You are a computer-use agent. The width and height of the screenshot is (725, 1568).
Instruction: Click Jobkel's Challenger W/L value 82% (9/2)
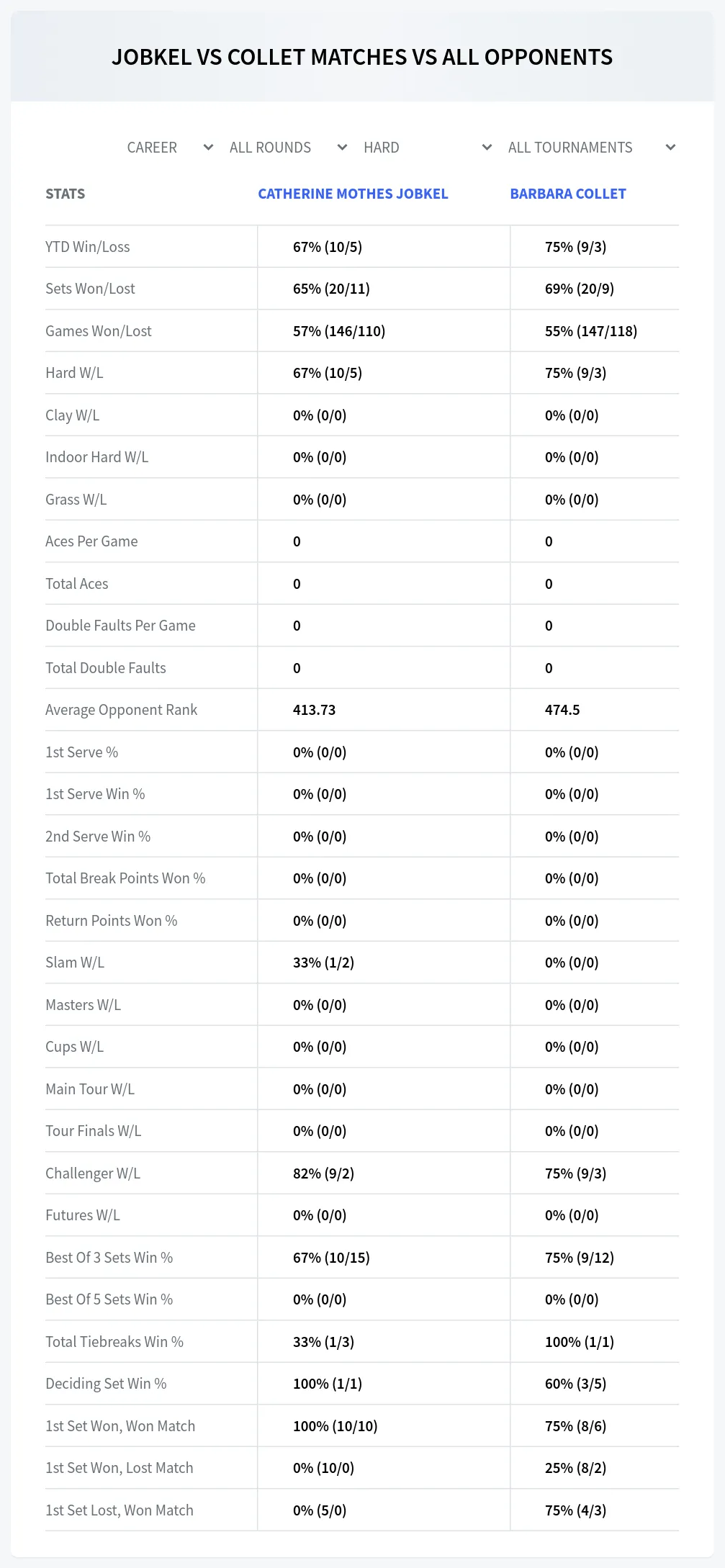[323, 1173]
